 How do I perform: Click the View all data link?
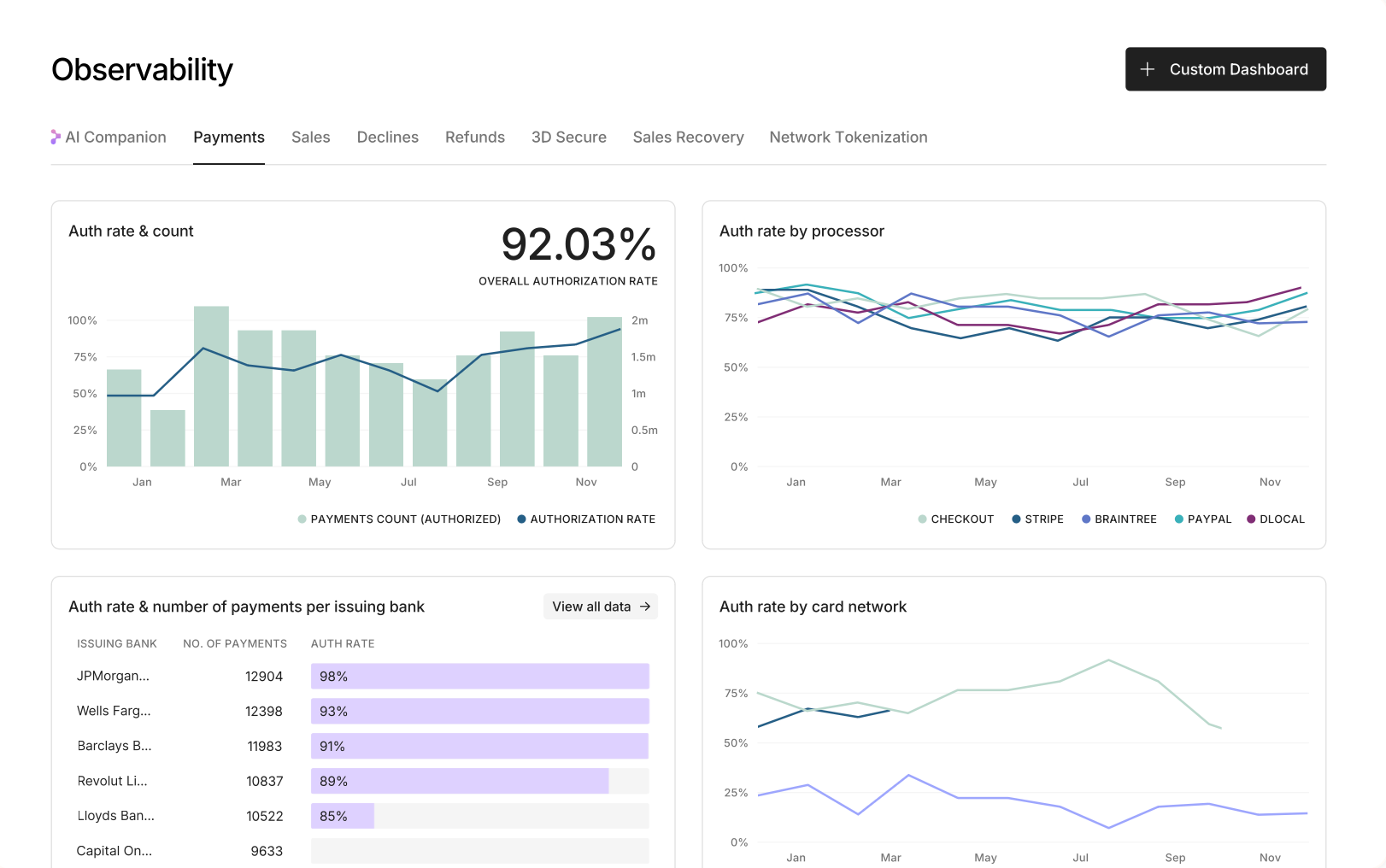pyautogui.click(x=601, y=607)
